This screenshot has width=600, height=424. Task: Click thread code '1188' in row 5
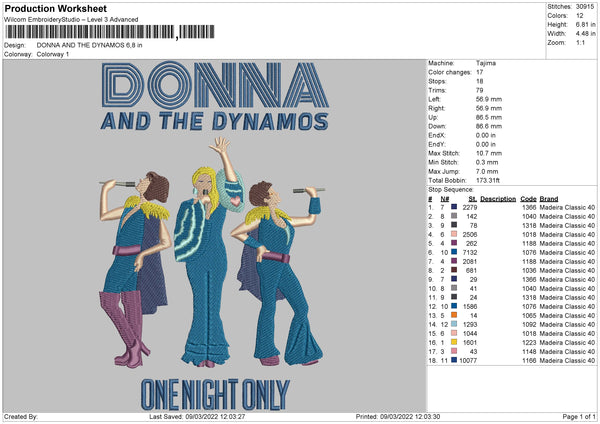tap(529, 243)
